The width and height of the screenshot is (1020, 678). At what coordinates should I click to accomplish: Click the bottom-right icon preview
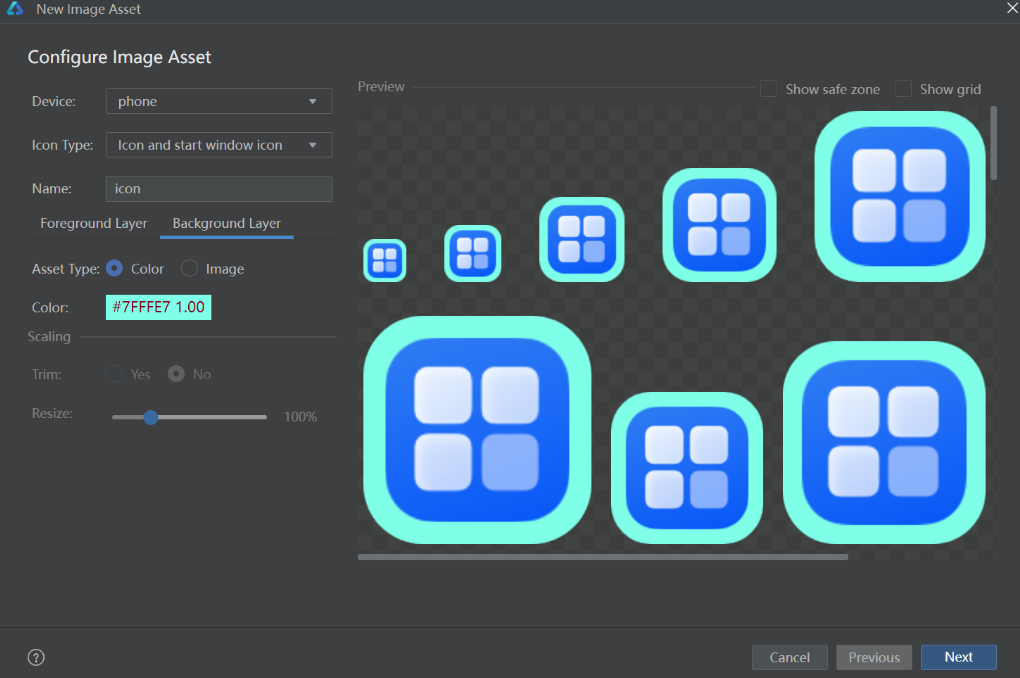point(884,442)
